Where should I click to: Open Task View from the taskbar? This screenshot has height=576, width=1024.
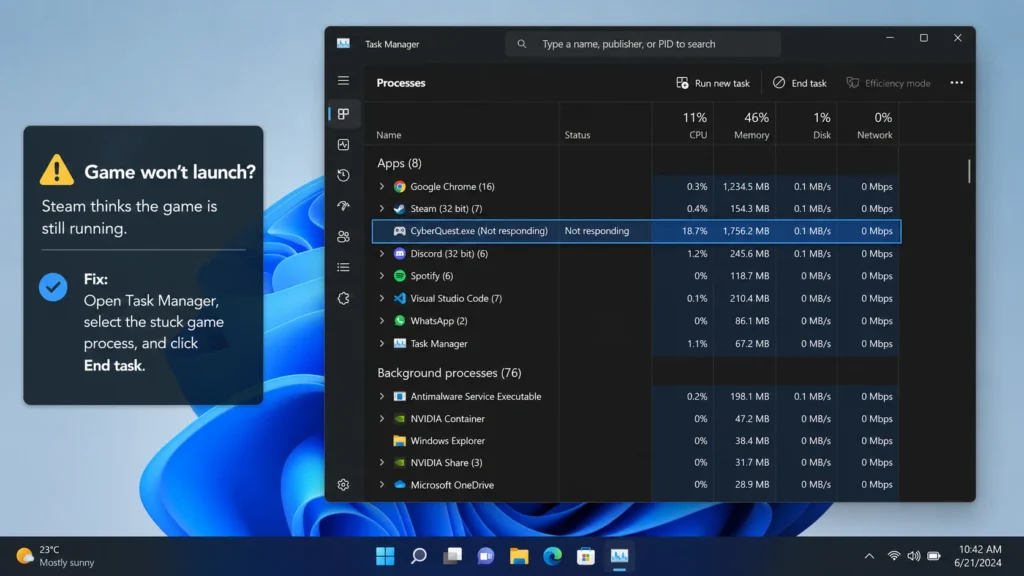click(452, 556)
